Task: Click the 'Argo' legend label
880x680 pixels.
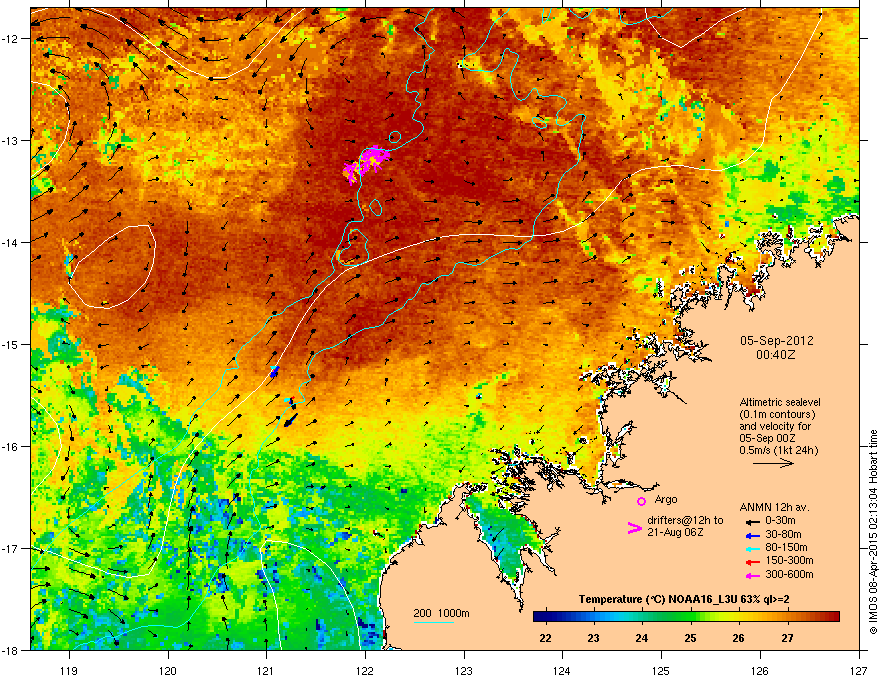Action: click(666, 499)
